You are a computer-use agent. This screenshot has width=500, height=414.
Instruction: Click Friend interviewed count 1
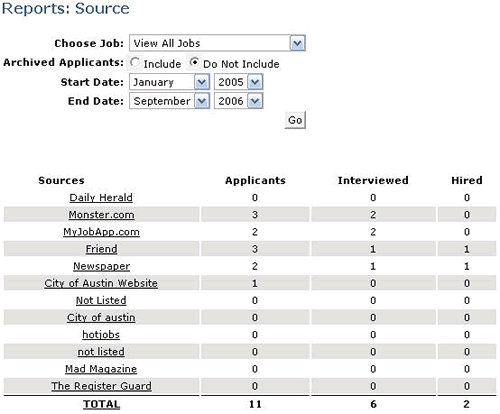(x=373, y=249)
